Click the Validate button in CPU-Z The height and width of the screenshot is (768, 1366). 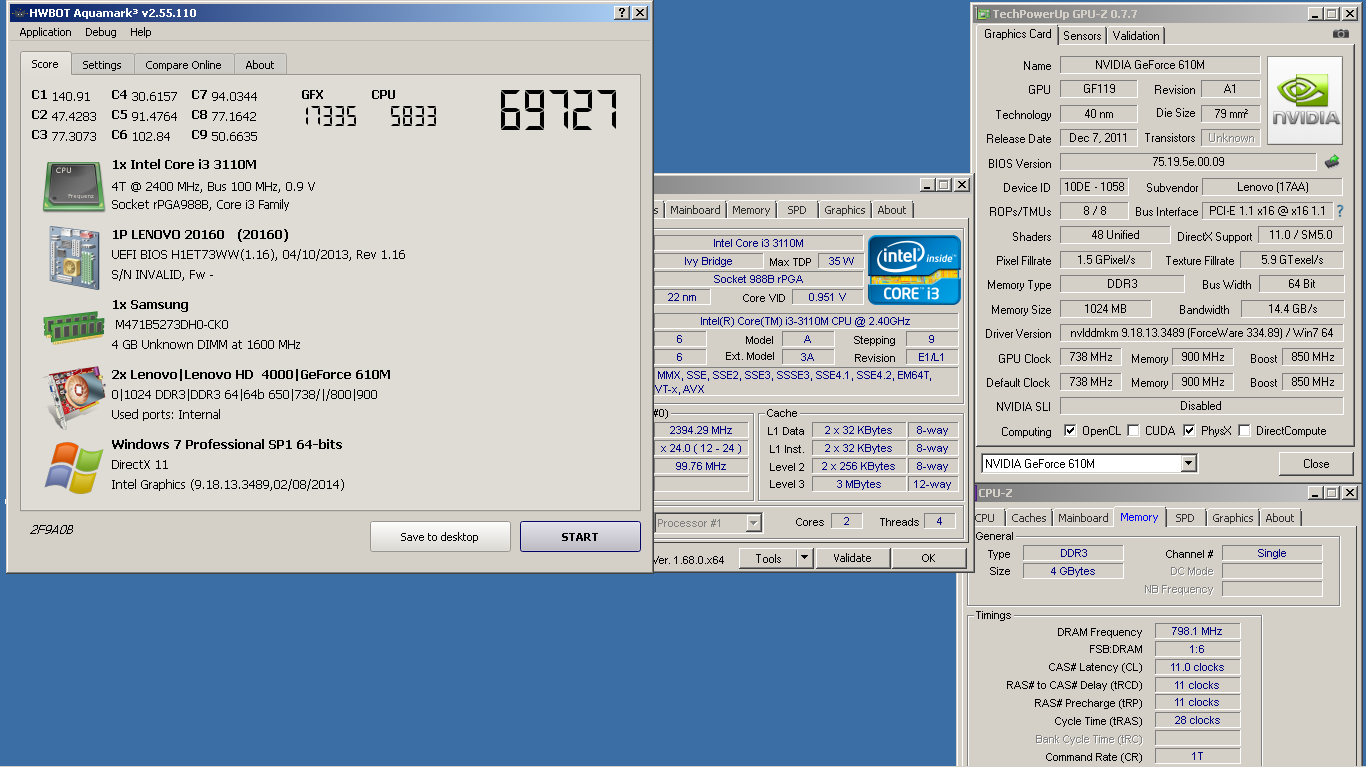click(852, 558)
